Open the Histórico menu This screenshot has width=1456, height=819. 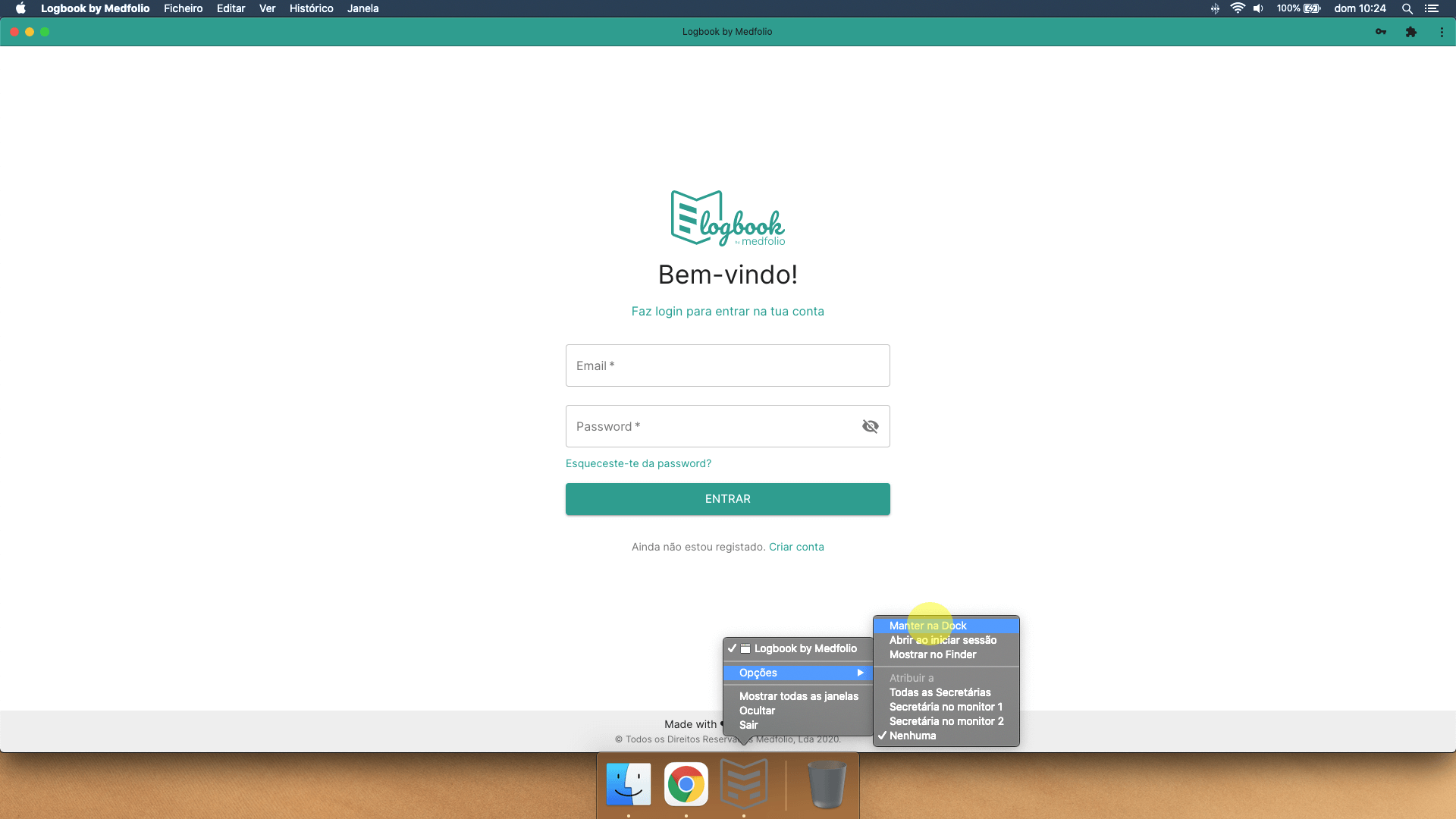coord(311,8)
